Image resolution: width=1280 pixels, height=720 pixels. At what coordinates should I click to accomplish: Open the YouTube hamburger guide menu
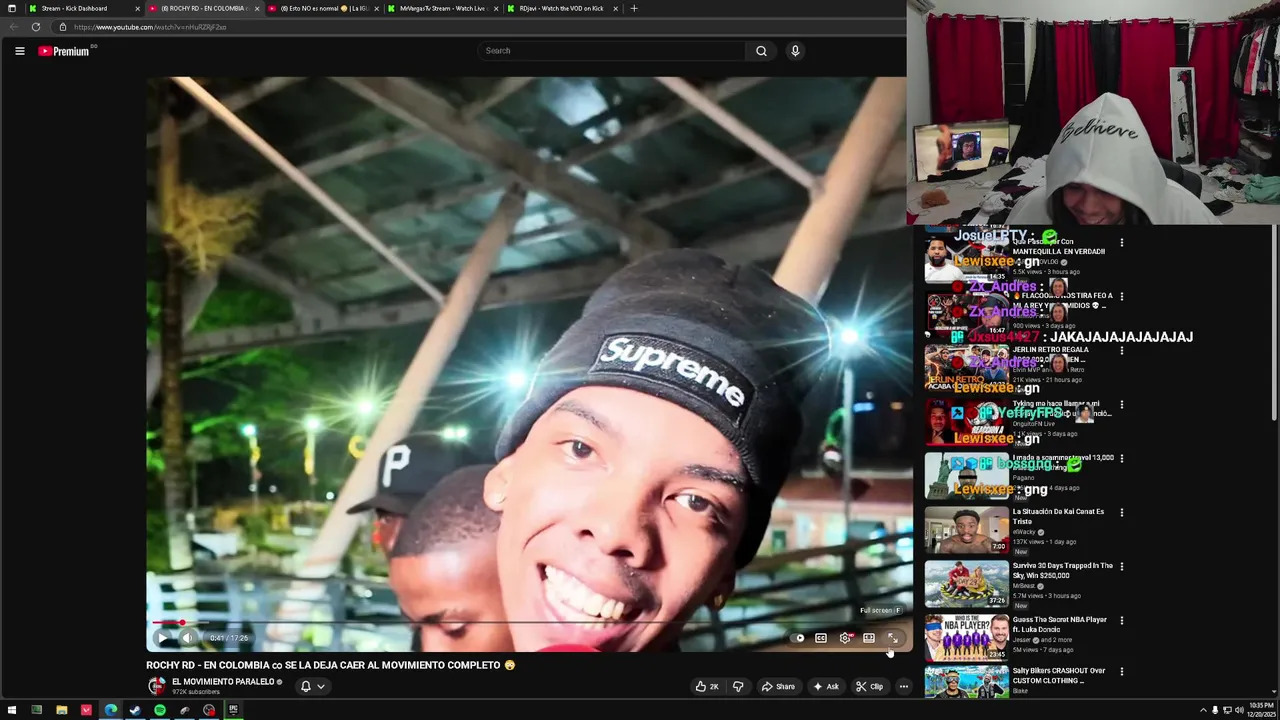(x=19, y=51)
